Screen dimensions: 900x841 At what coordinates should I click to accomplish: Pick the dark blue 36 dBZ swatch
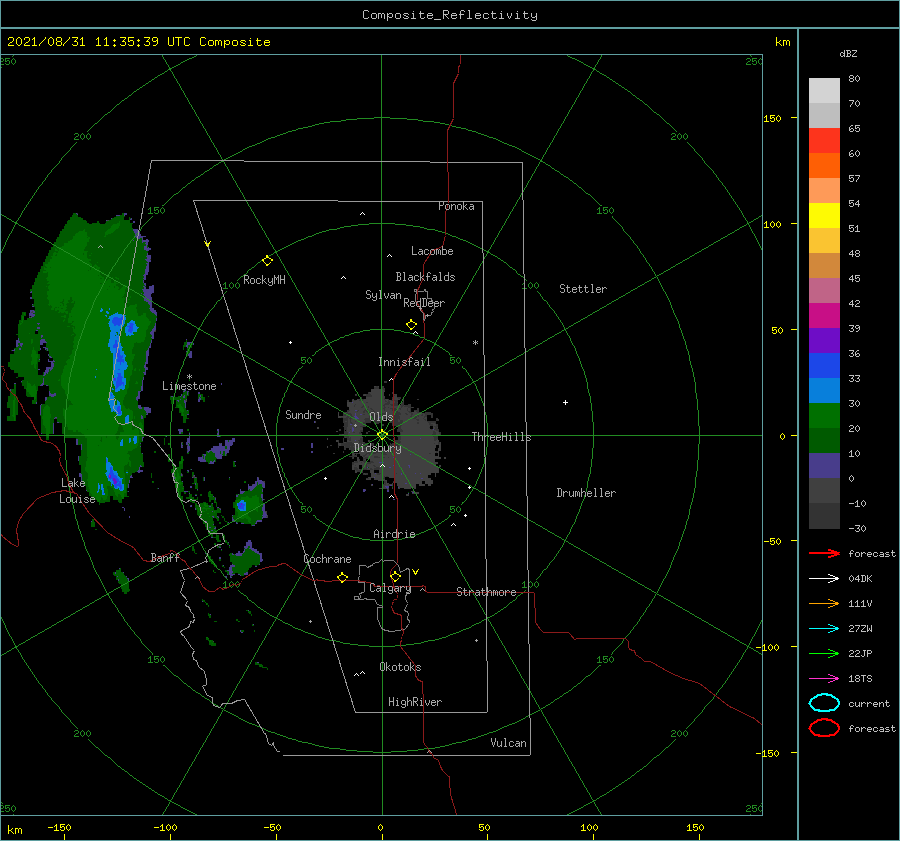824,365
